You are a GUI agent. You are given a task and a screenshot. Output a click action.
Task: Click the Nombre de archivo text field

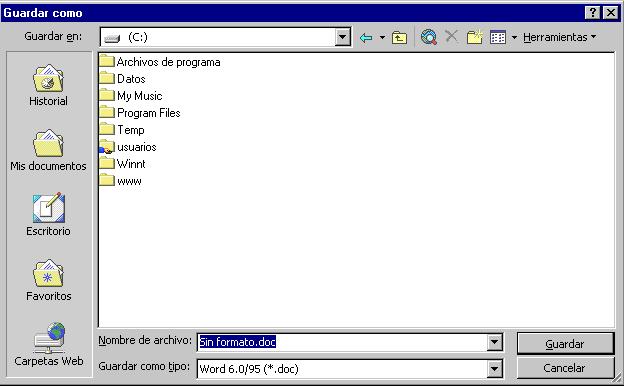point(342,342)
